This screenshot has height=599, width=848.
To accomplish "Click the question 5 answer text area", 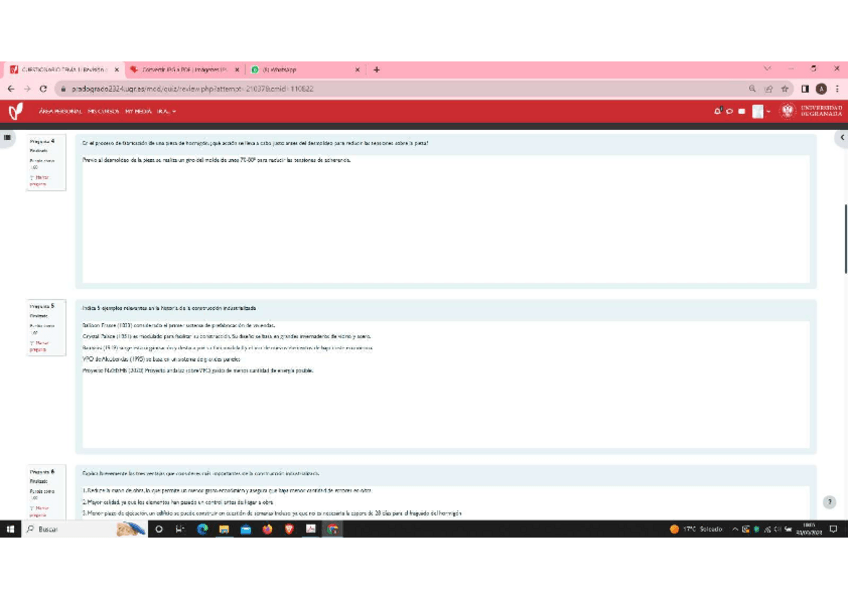I will click(446, 384).
